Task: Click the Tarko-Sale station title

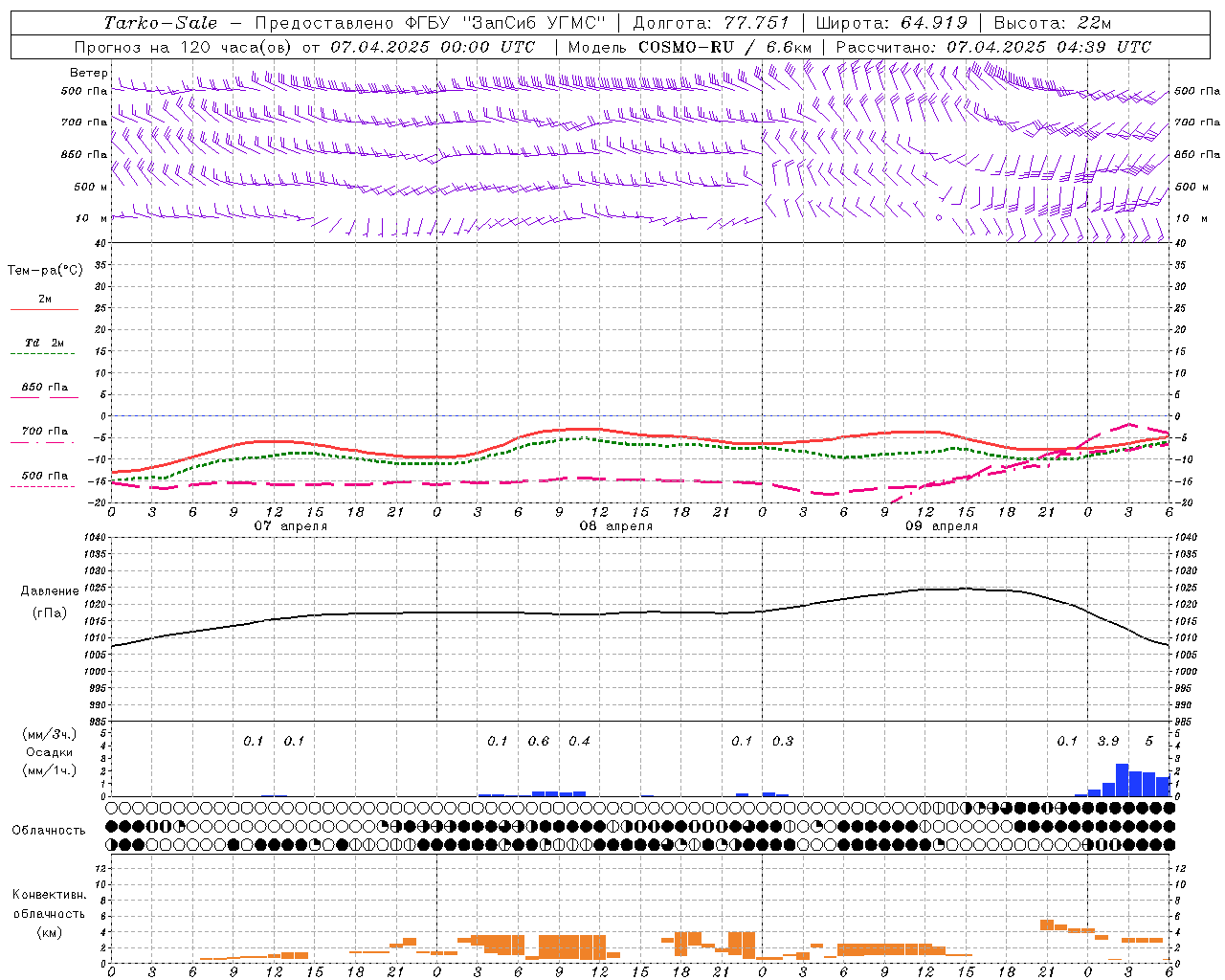Action: (x=161, y=23)
